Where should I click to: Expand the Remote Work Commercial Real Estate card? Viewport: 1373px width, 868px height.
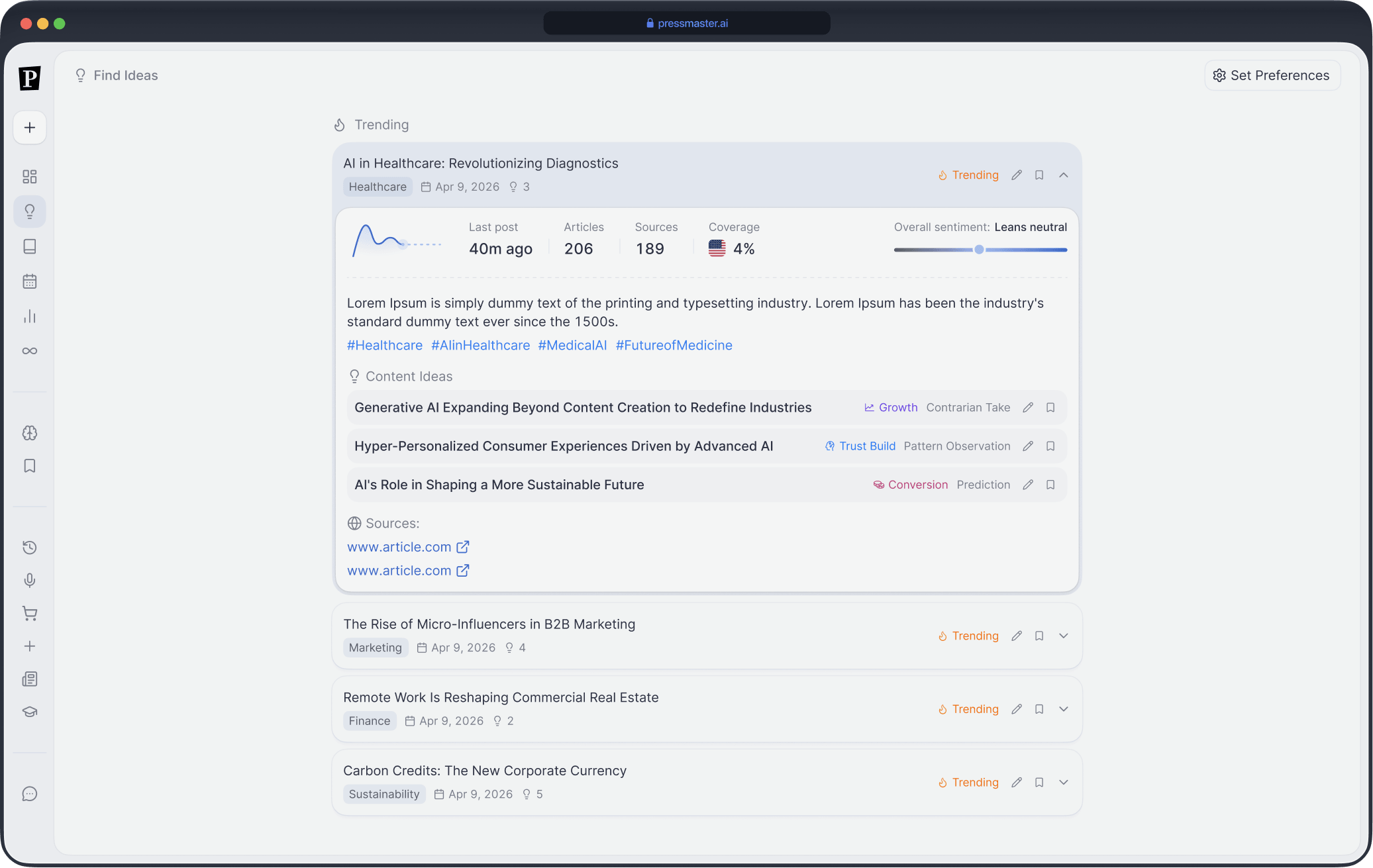1064,710
